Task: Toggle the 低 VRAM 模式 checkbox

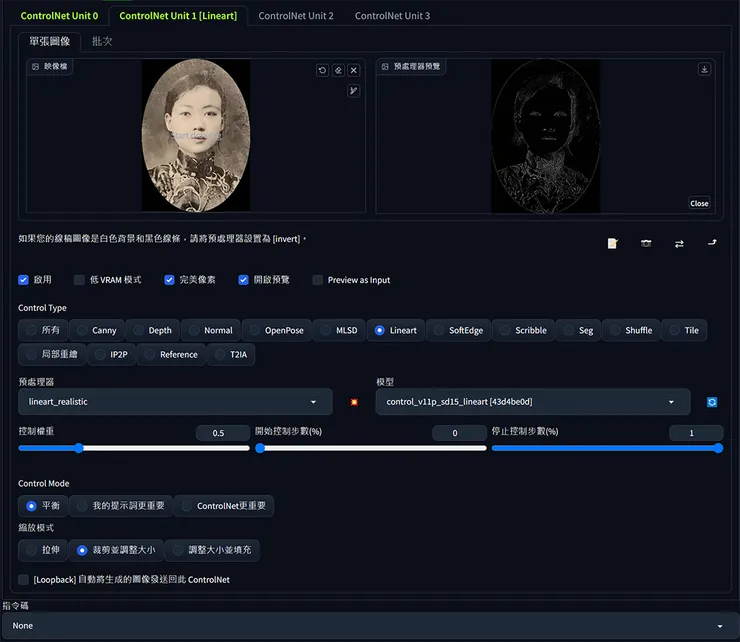Action: tap(80, 280)
